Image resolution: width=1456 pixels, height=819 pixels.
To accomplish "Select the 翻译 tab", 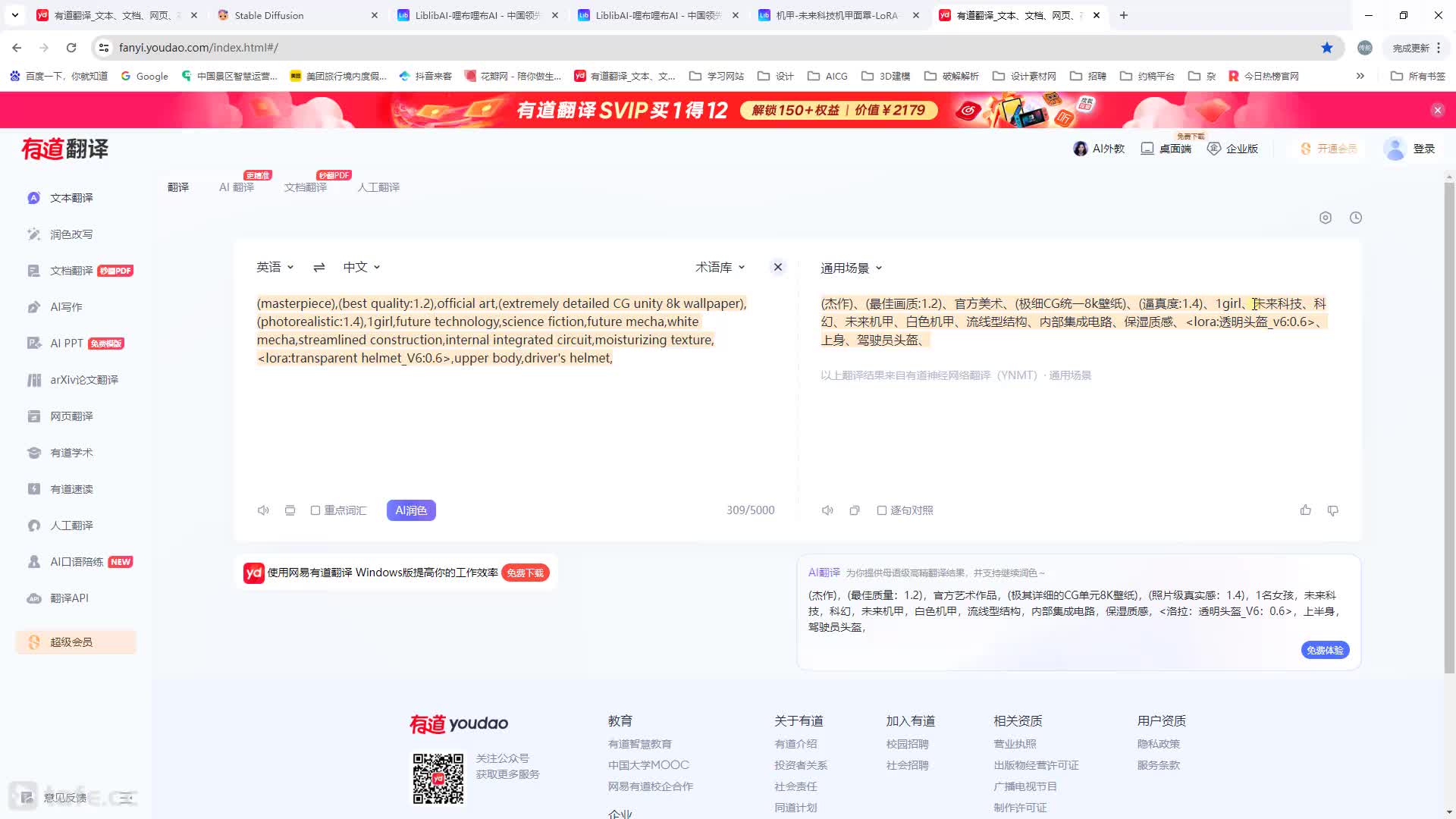I will coord(178,187).
